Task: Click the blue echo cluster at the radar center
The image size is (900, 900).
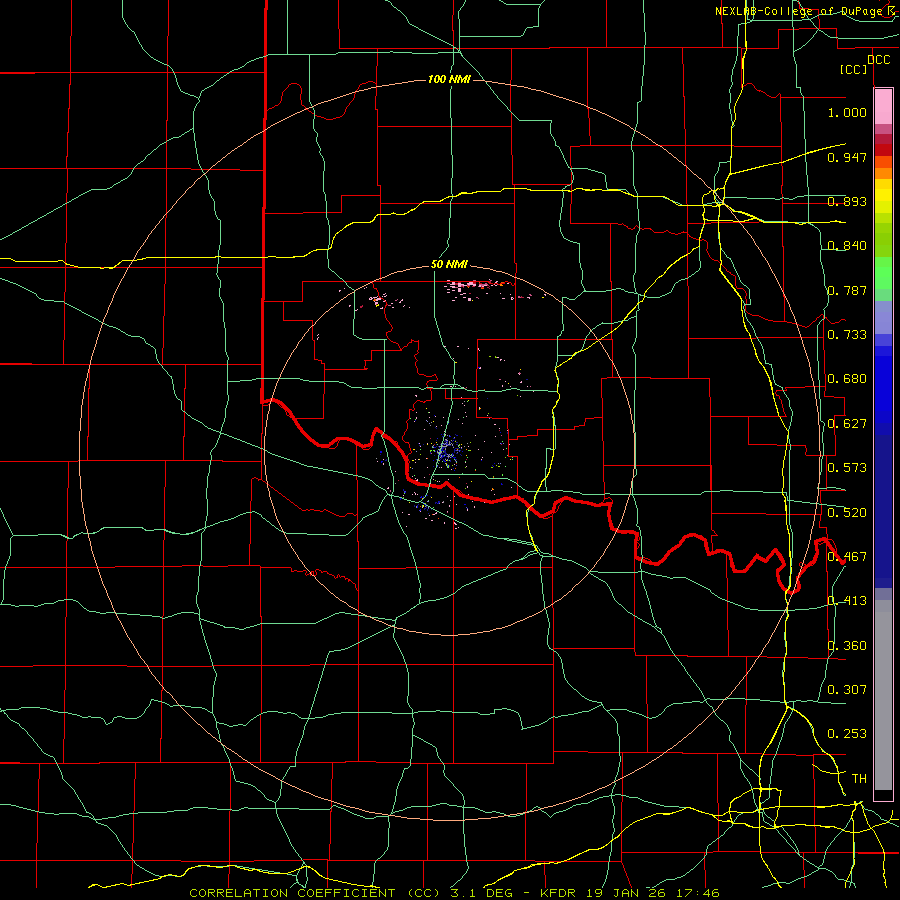Action: point(447,449)
